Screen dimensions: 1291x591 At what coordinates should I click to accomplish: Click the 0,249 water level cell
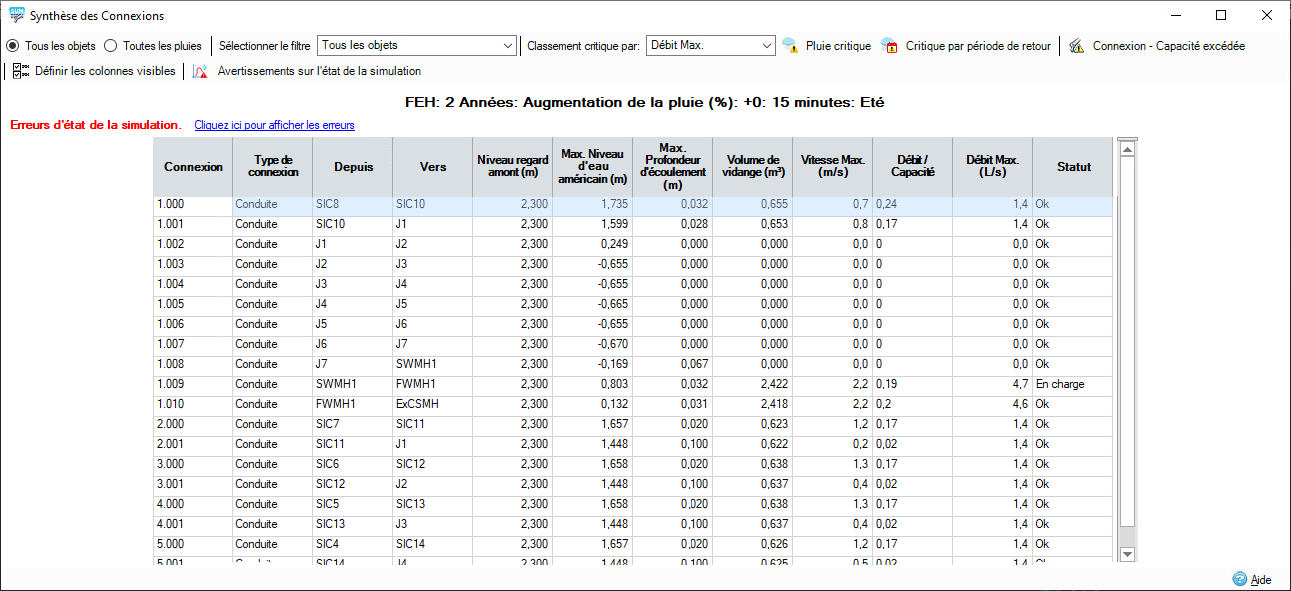click(x=593, y=244)
